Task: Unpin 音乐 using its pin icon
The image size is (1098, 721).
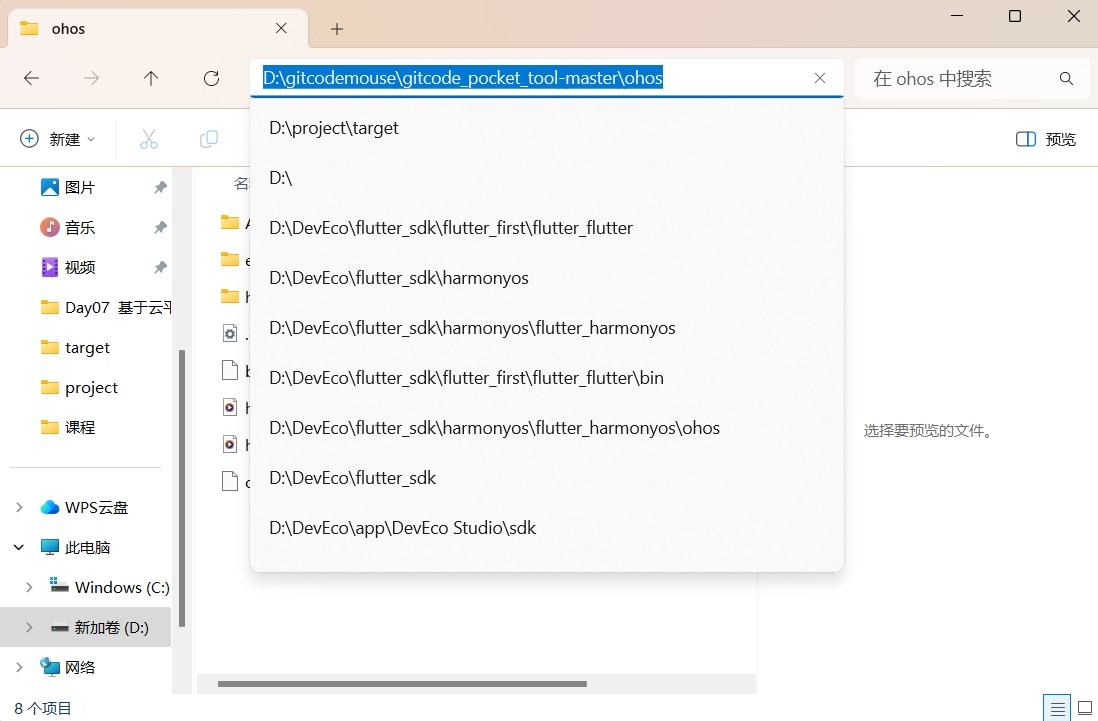Action: point(160,228)
